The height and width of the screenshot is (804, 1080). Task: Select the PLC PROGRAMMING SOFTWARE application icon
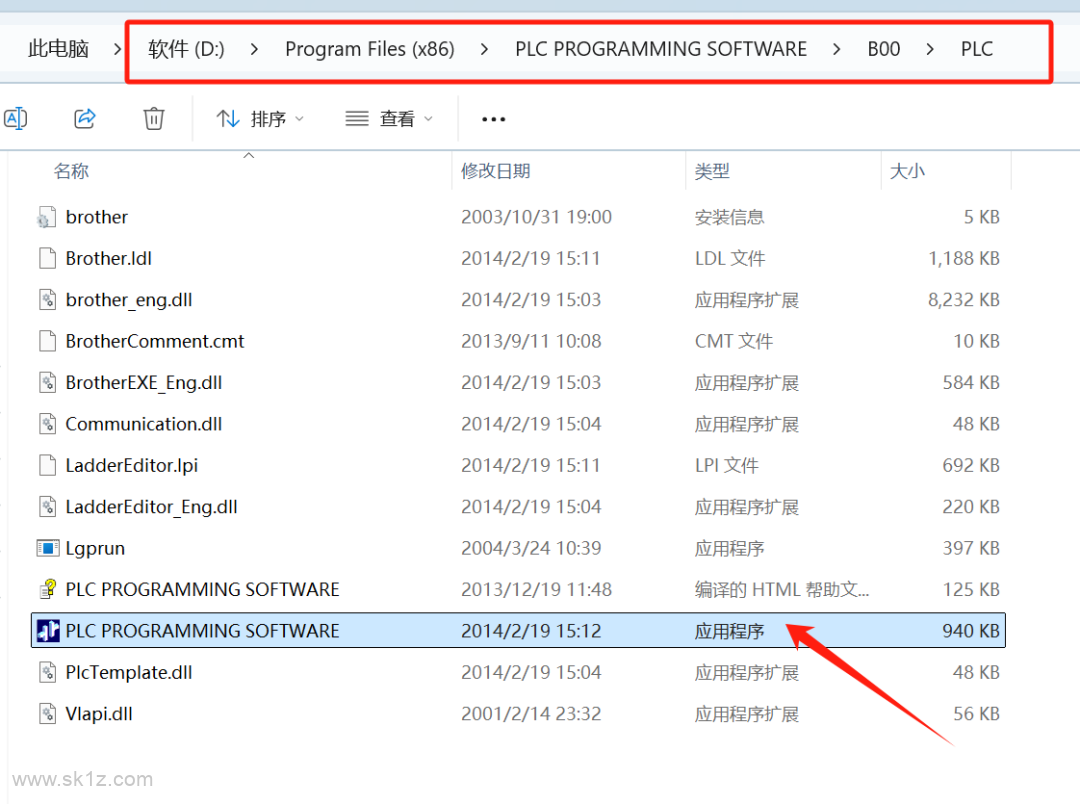(48, 630)
